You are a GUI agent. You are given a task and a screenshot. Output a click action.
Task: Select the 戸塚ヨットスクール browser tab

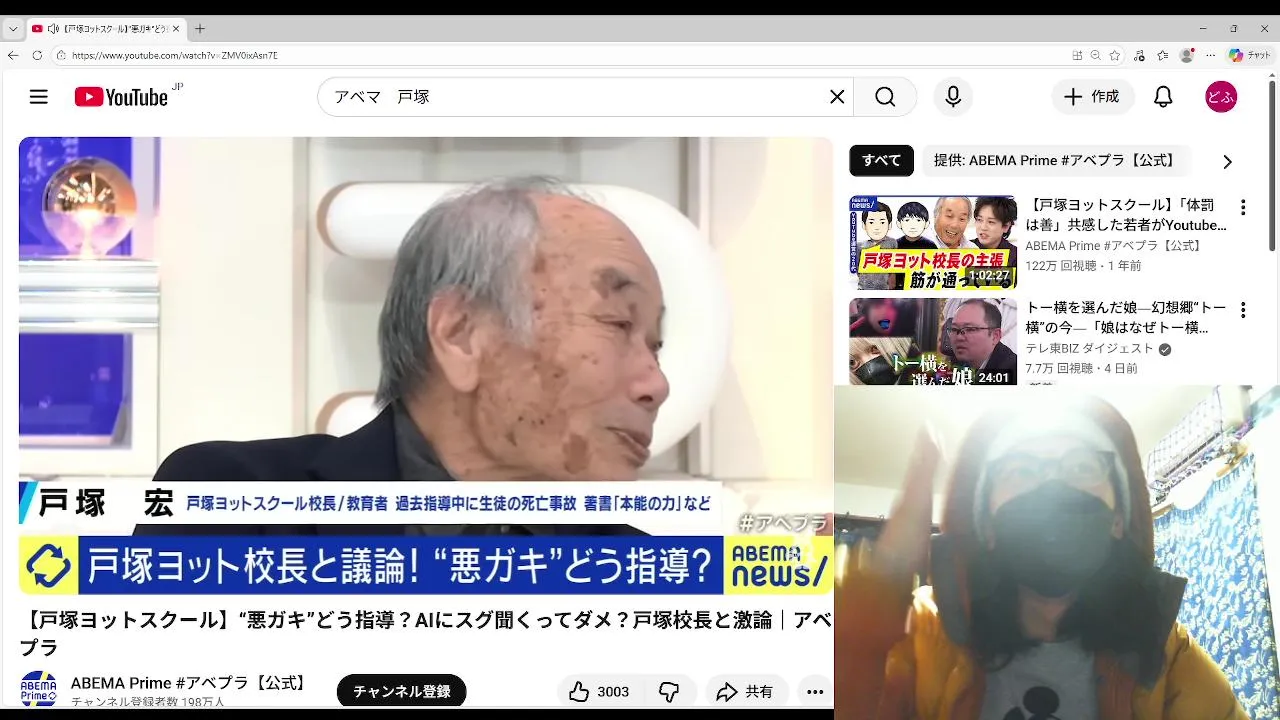105,29
